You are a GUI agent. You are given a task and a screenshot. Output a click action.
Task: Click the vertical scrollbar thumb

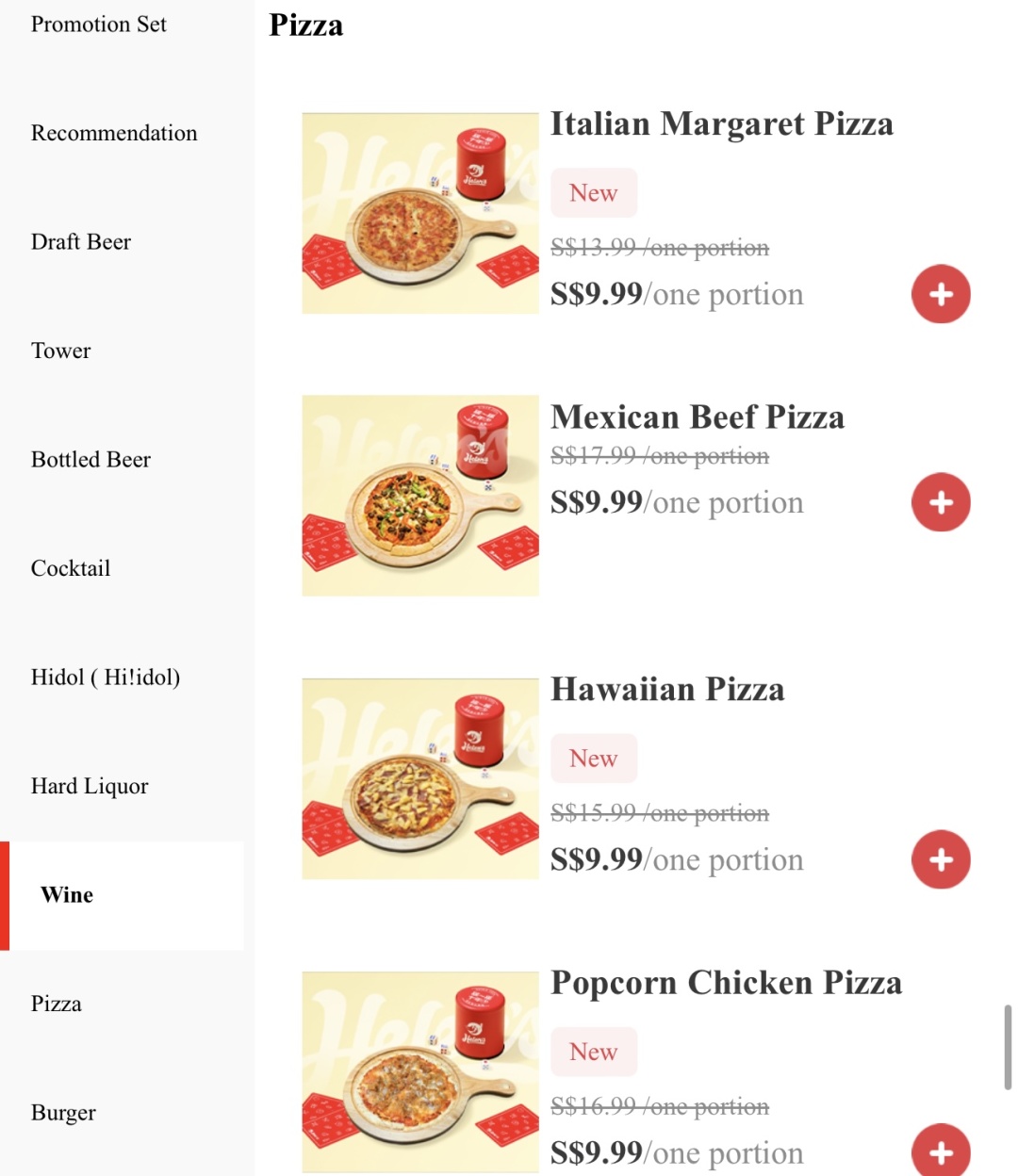[1008, 1047]
